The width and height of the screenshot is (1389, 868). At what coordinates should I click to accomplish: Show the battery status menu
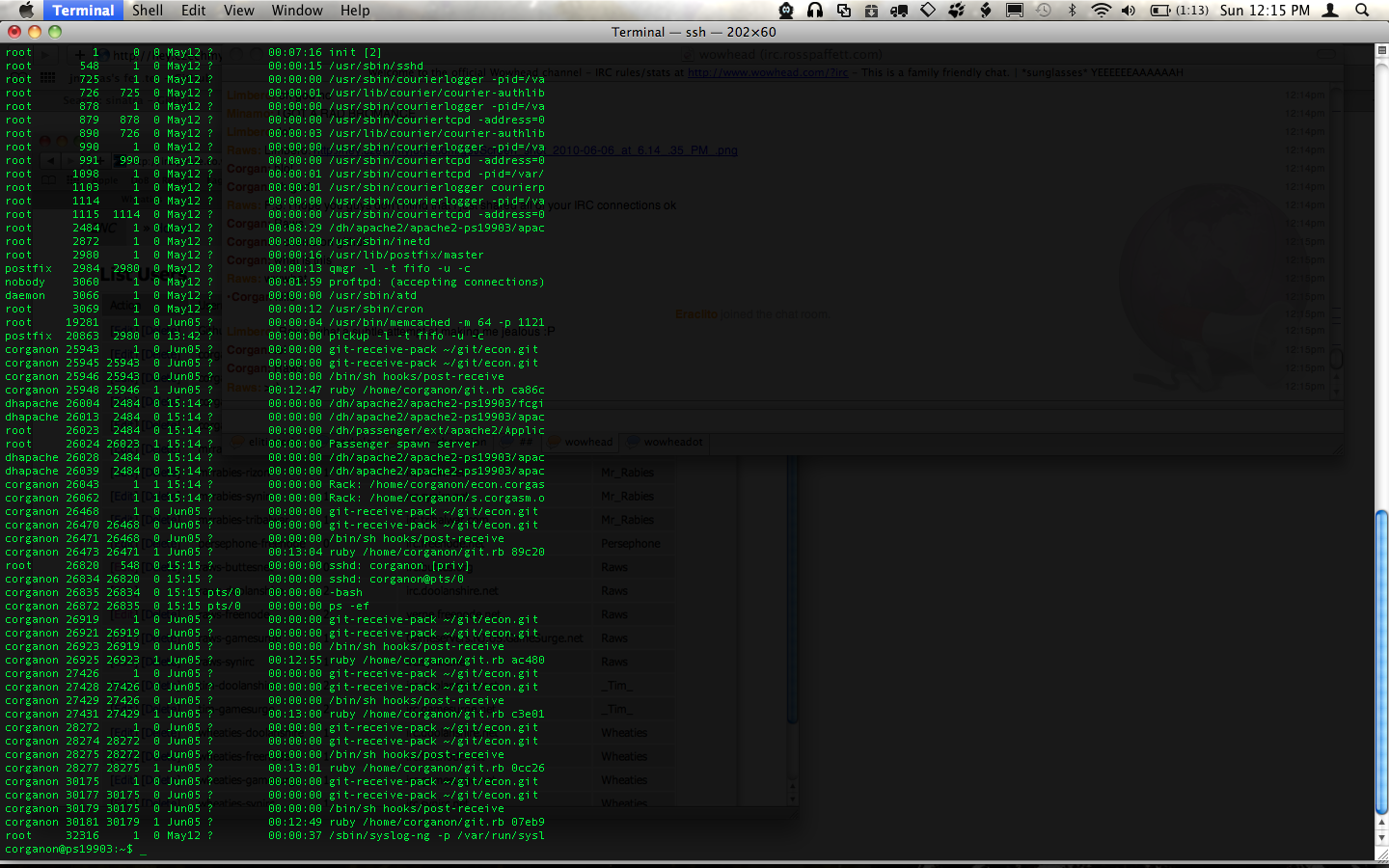pos(1179,11)
